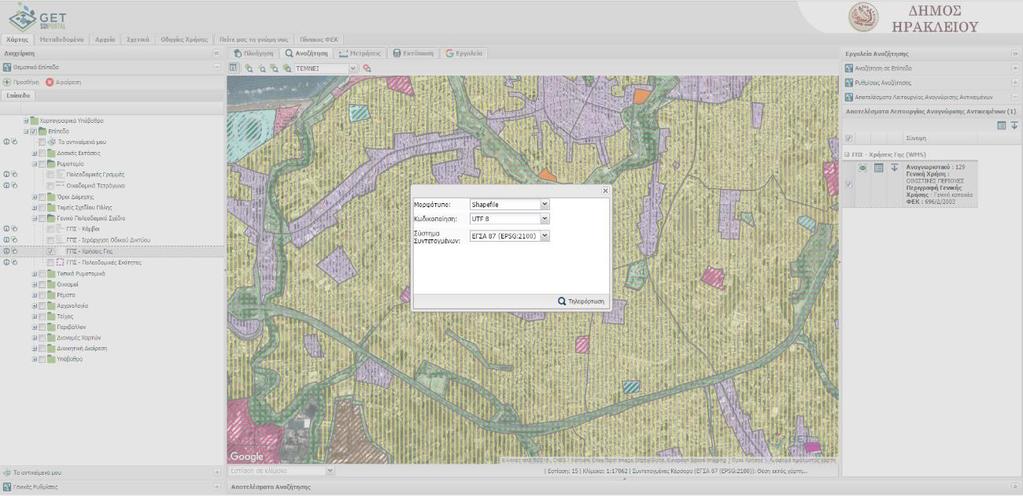Collapse the Γενικό Πολεοδομικό Σχέδιο folder
This screenshot has height=496, width=1023.
coord(34,219)
